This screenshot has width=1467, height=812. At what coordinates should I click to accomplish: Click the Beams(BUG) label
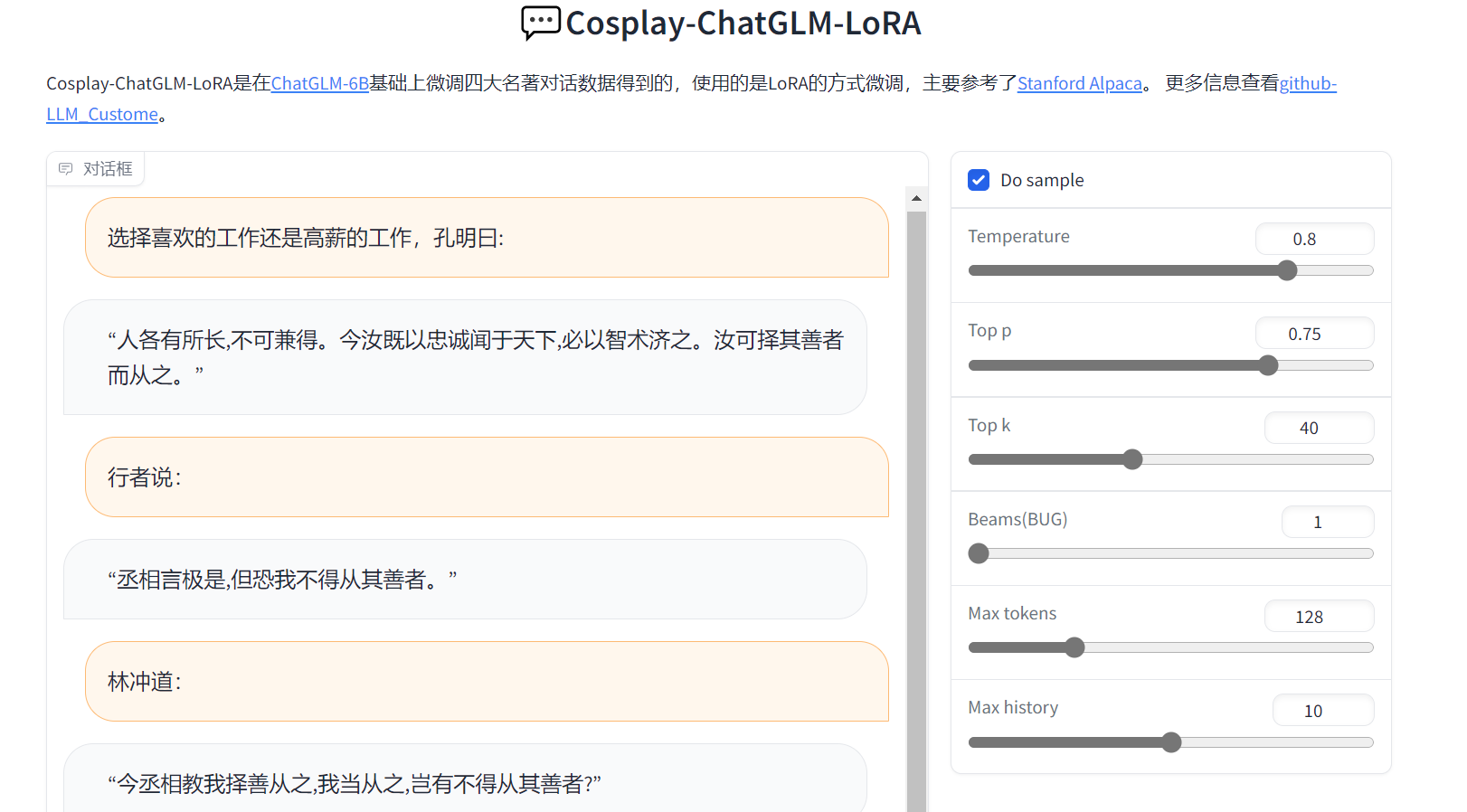click(x=1017, y=519)
